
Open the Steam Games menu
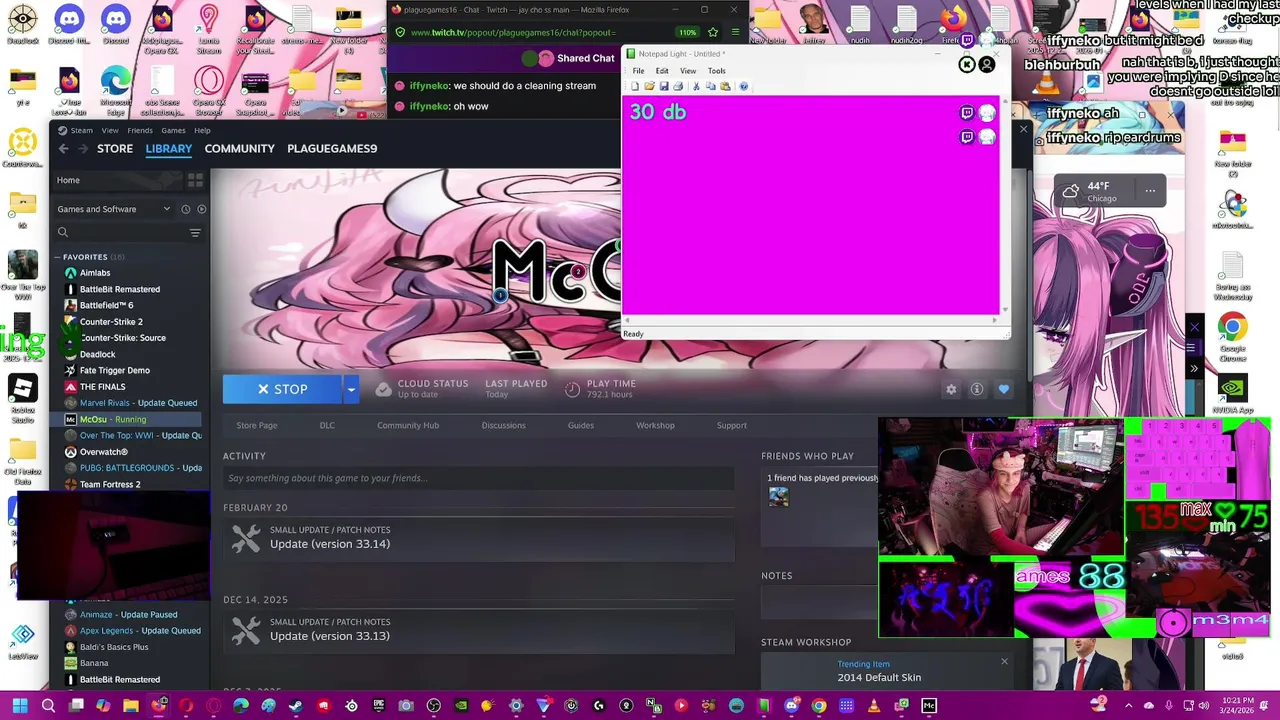coord(174,130)
